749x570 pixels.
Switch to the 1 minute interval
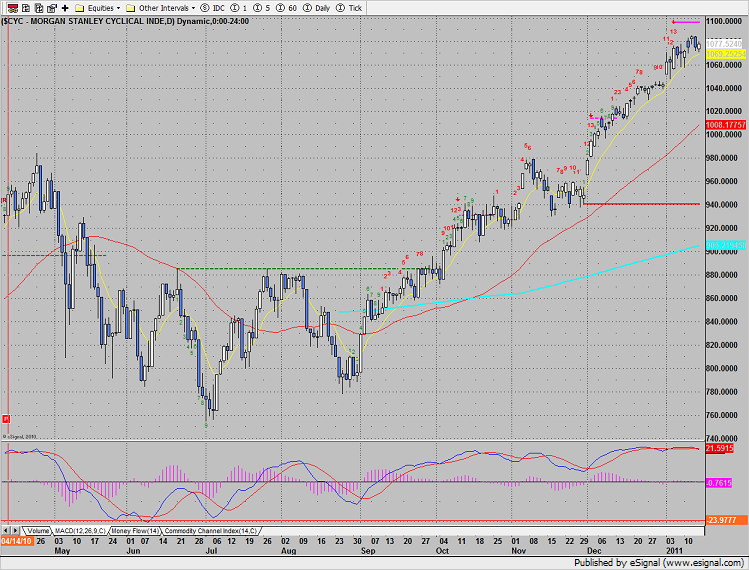click(x=239, y=8)
